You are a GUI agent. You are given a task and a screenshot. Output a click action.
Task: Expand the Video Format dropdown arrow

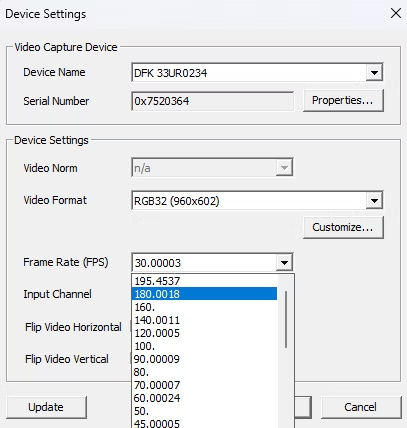[x=374, y=201]
